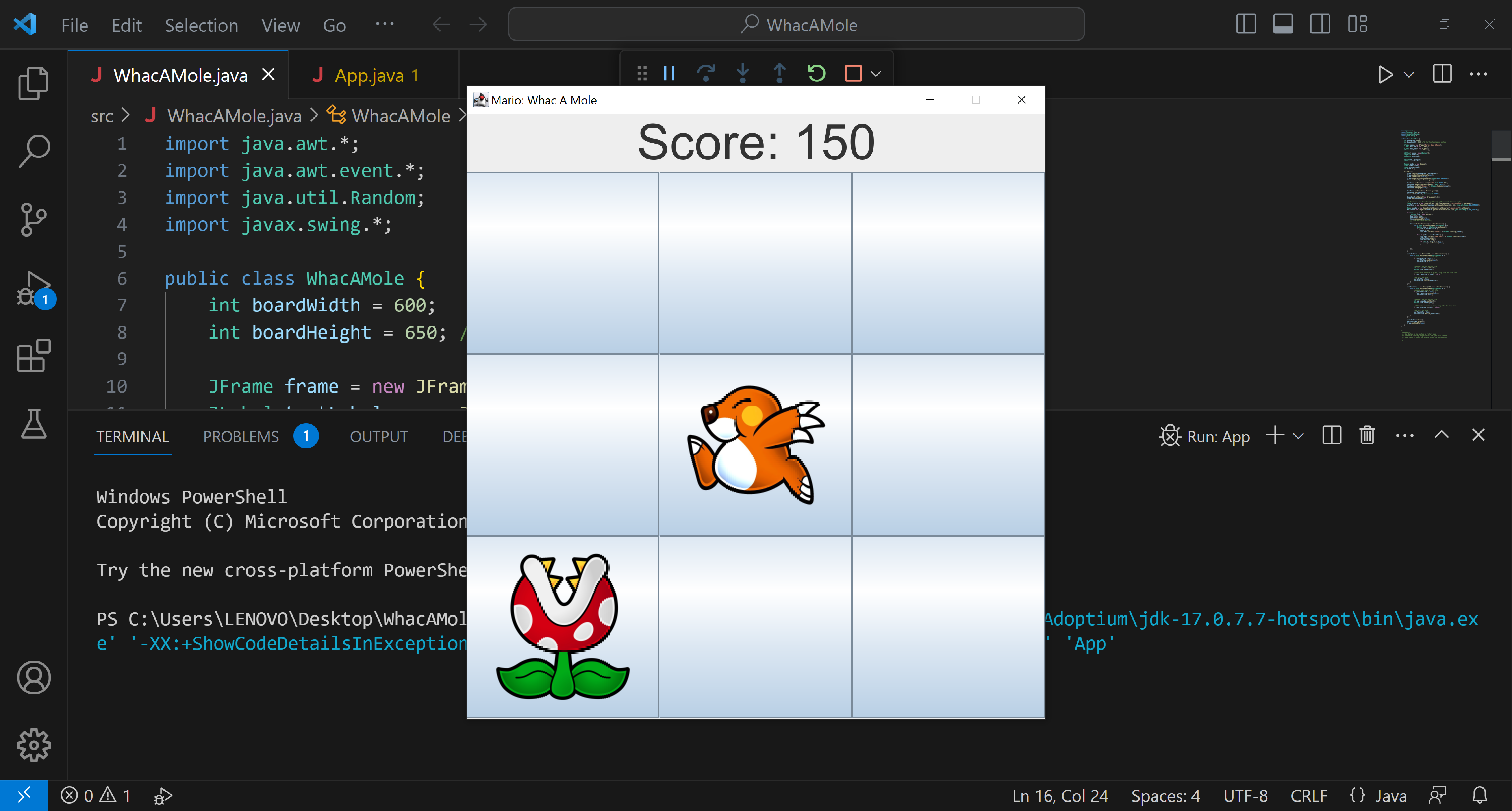Stop the debug session
1512x811 pixels.
pyautogui.click(x=853, y=74)
